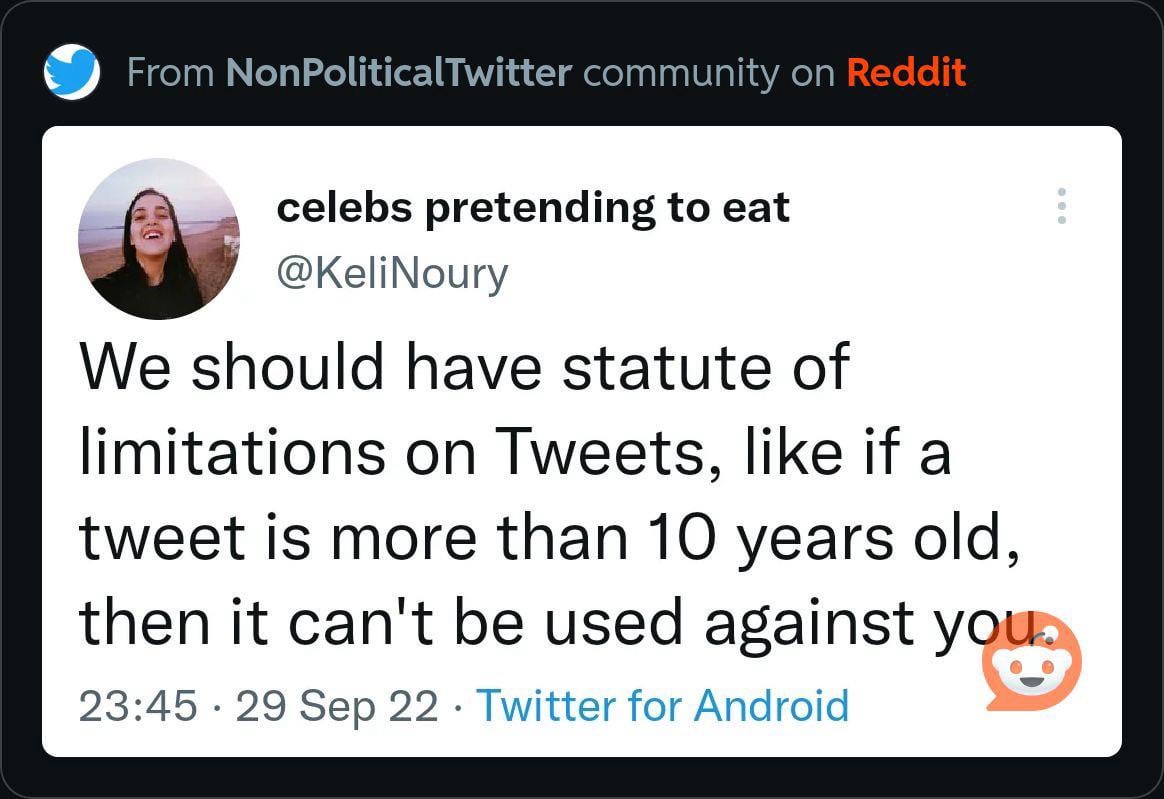Click the orange Reddit link in header
The image size is (1164, 799).
point(906,72)
